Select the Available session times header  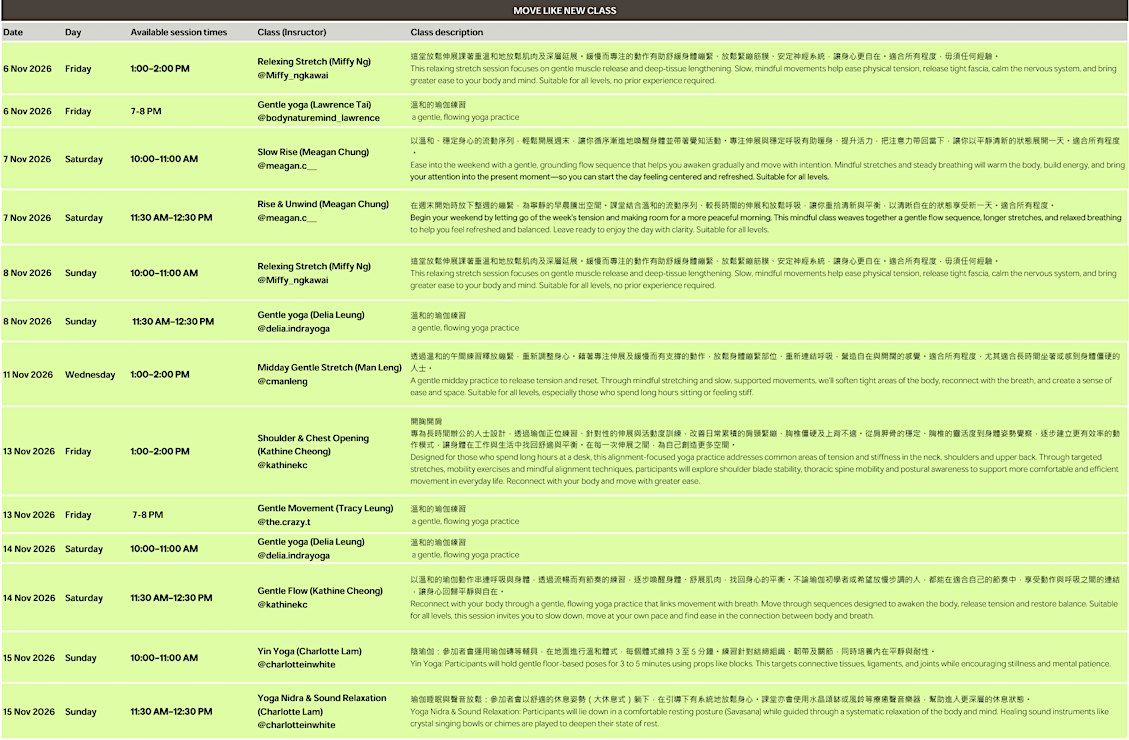click(x=179, y=32)
